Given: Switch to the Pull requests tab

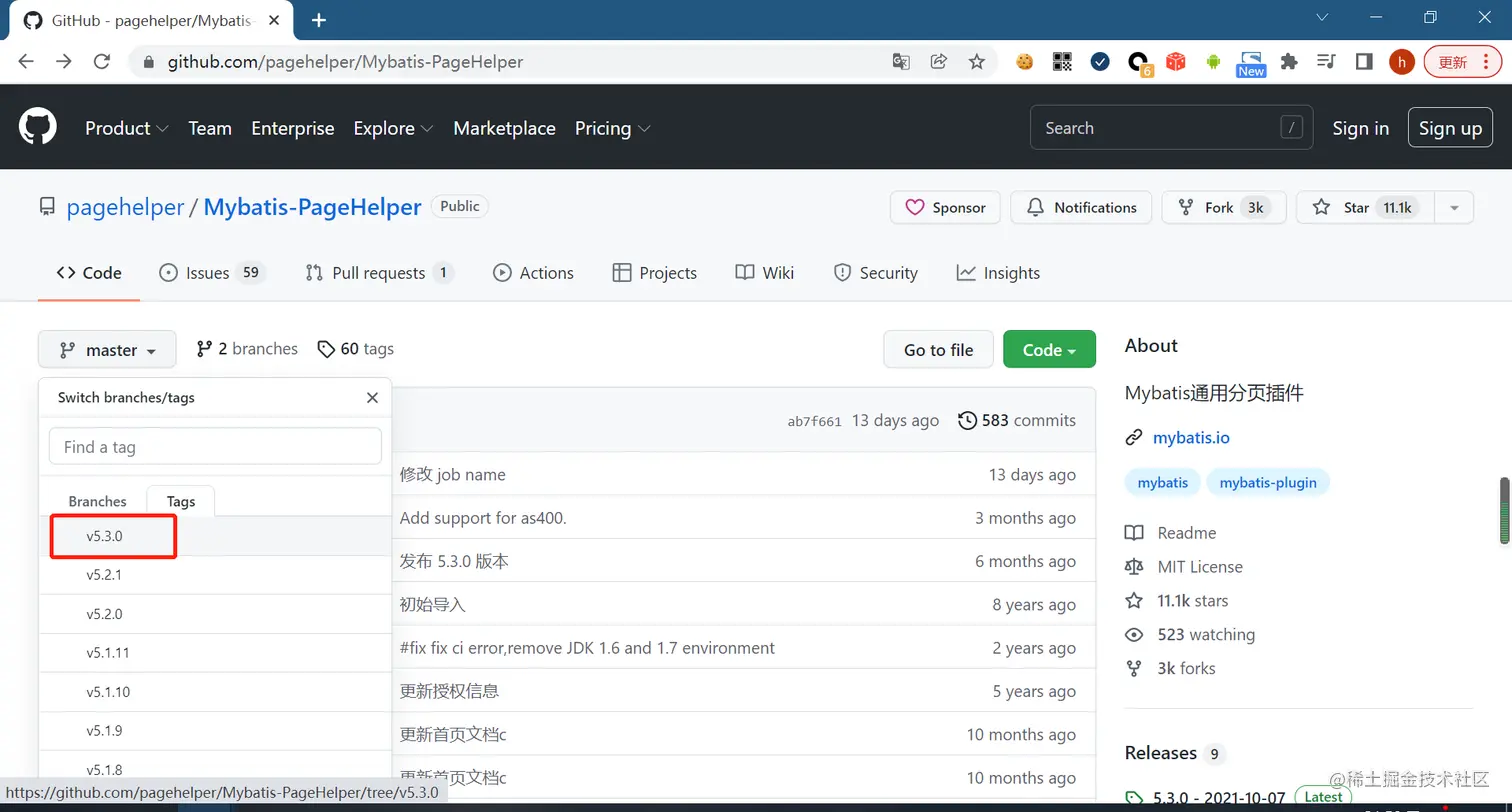Looking at the screenshot, I should click(380, 273).
